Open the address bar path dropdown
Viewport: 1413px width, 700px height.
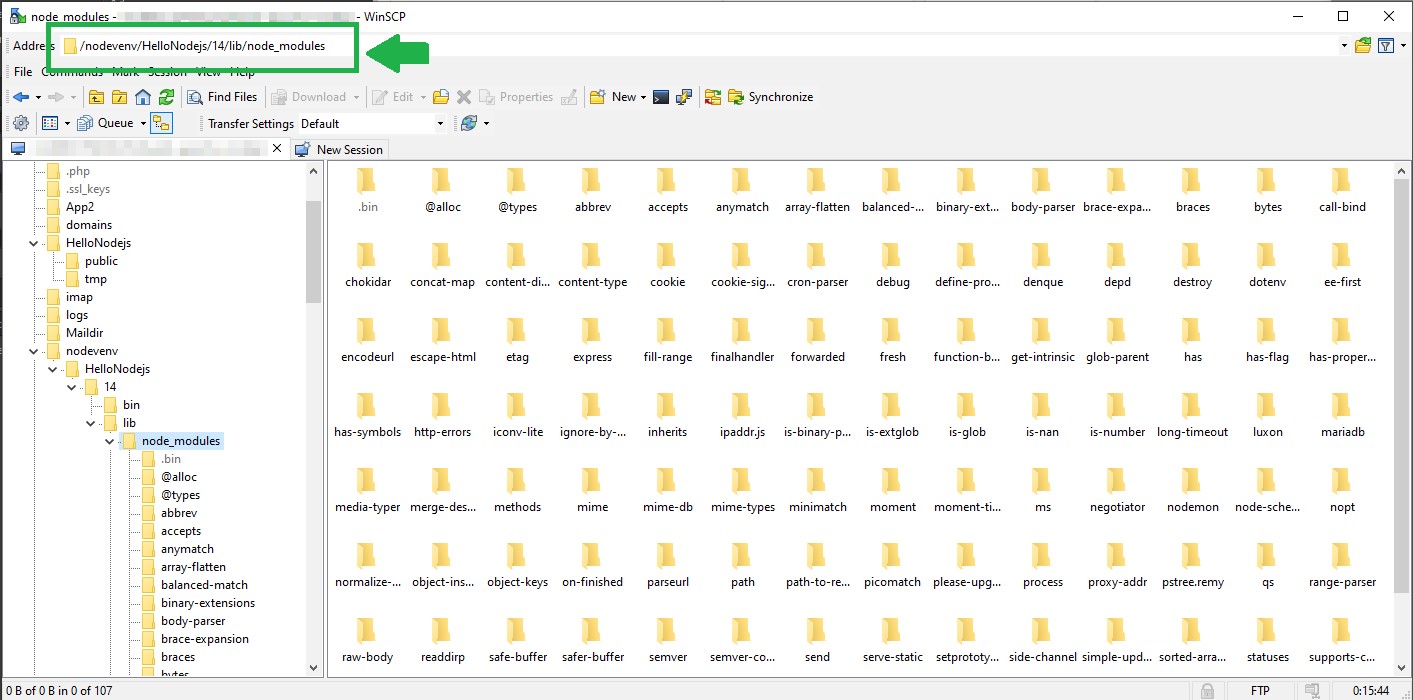tap(1344, 45)
